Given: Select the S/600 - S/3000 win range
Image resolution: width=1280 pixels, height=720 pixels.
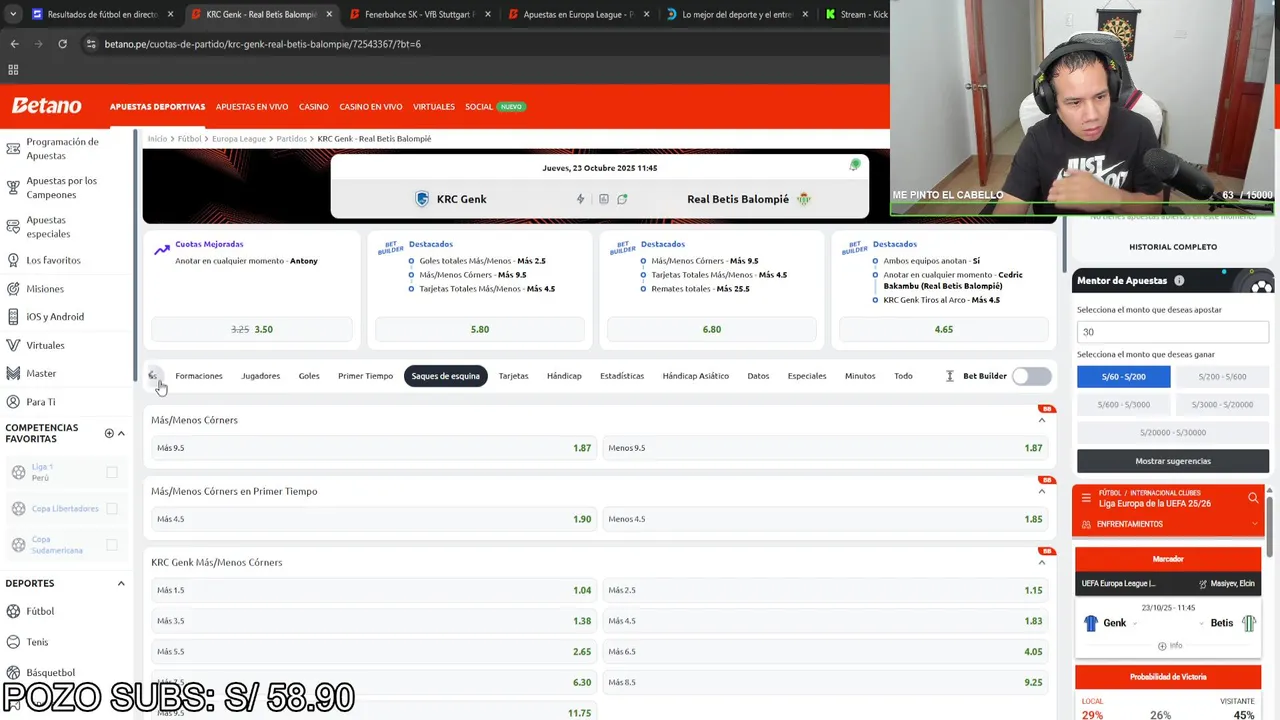Looking at the screenshot, I should (x=1123, y=404).
